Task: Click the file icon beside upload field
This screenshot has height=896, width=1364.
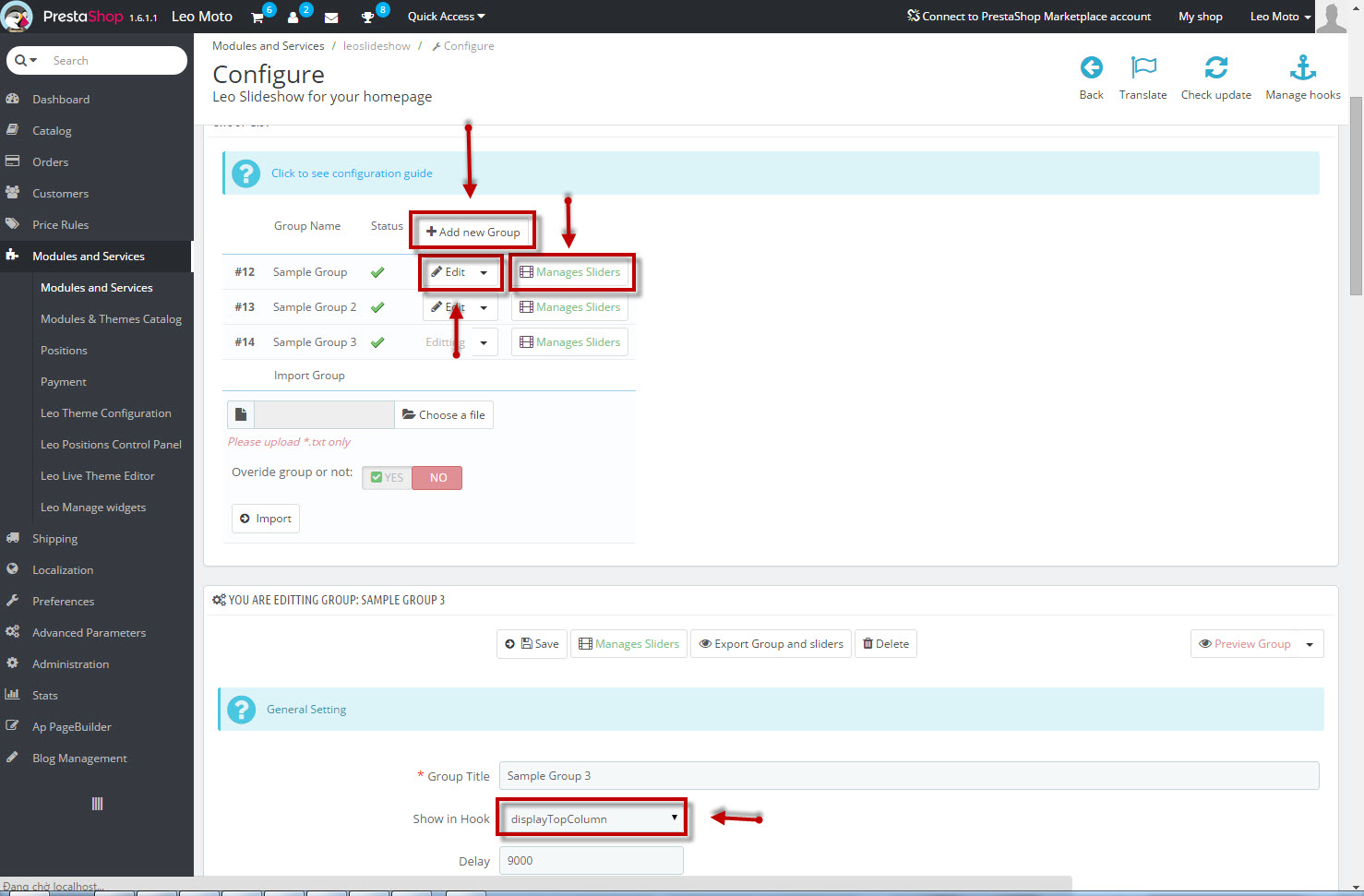Action: click(x=241, y=415)
